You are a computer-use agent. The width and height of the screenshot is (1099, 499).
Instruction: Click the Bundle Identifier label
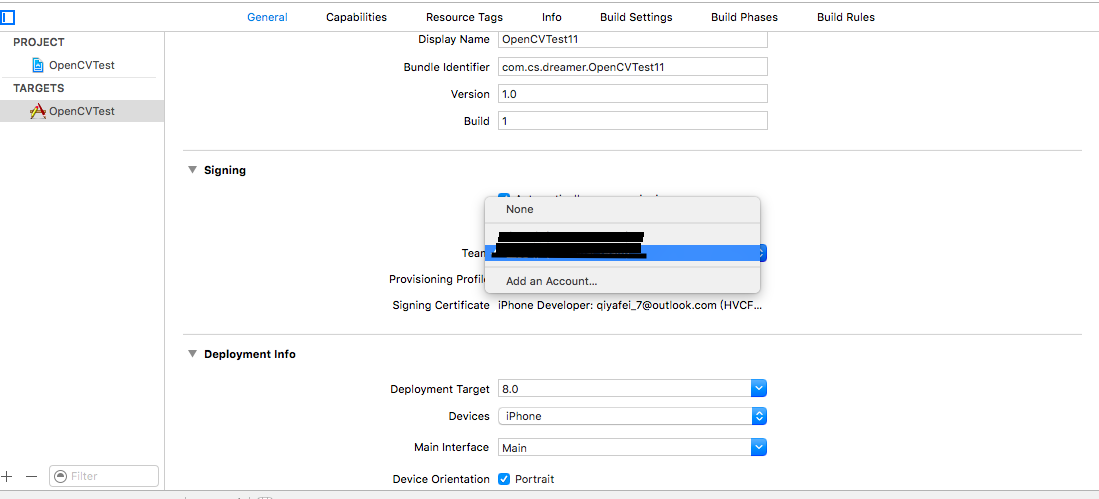[x=446, y=67]
